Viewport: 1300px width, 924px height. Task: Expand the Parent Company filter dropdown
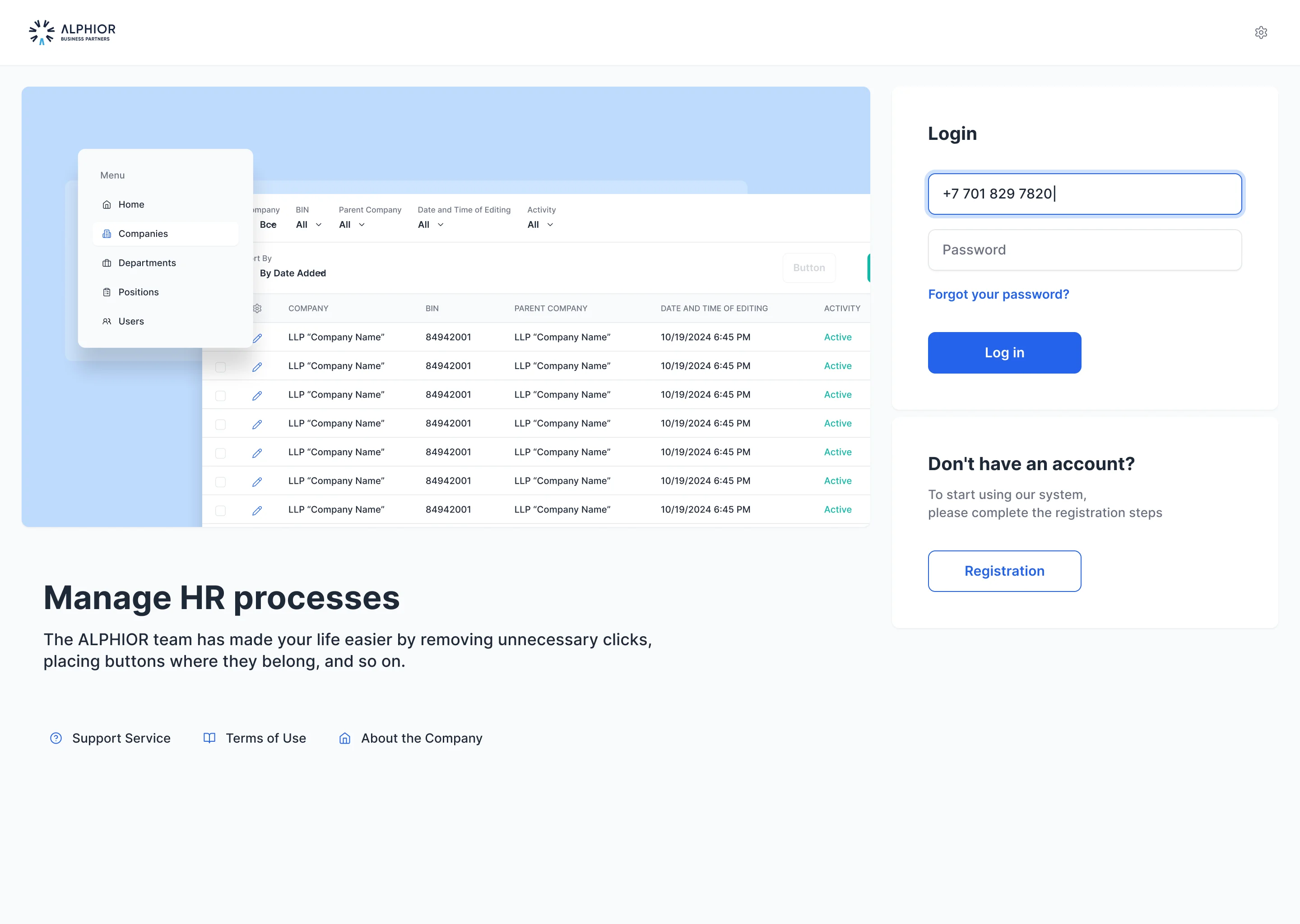click(353, 225)
